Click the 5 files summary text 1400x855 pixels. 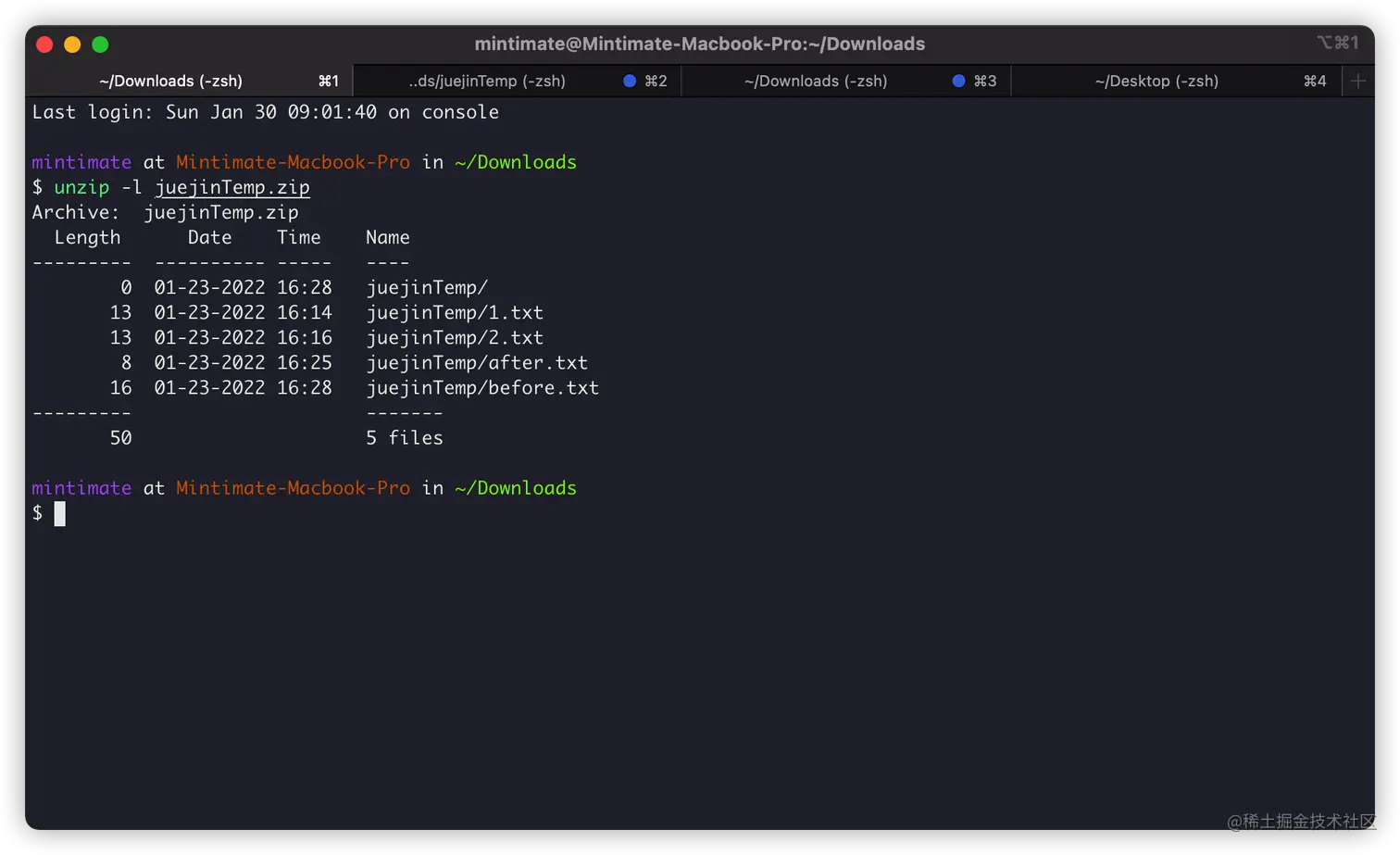tap(405, 437)
